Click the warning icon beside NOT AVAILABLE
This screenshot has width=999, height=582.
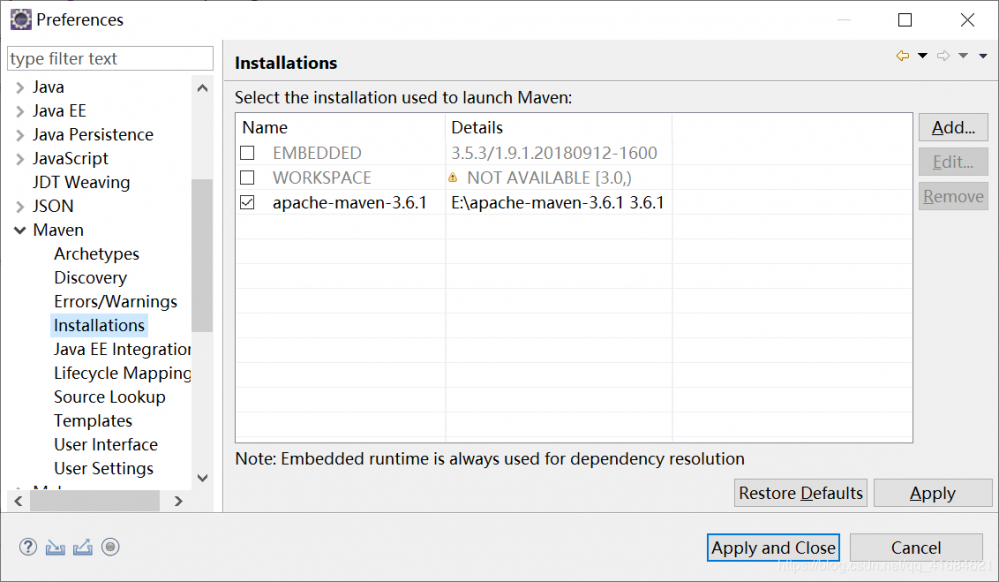click(x=453, y=177)
